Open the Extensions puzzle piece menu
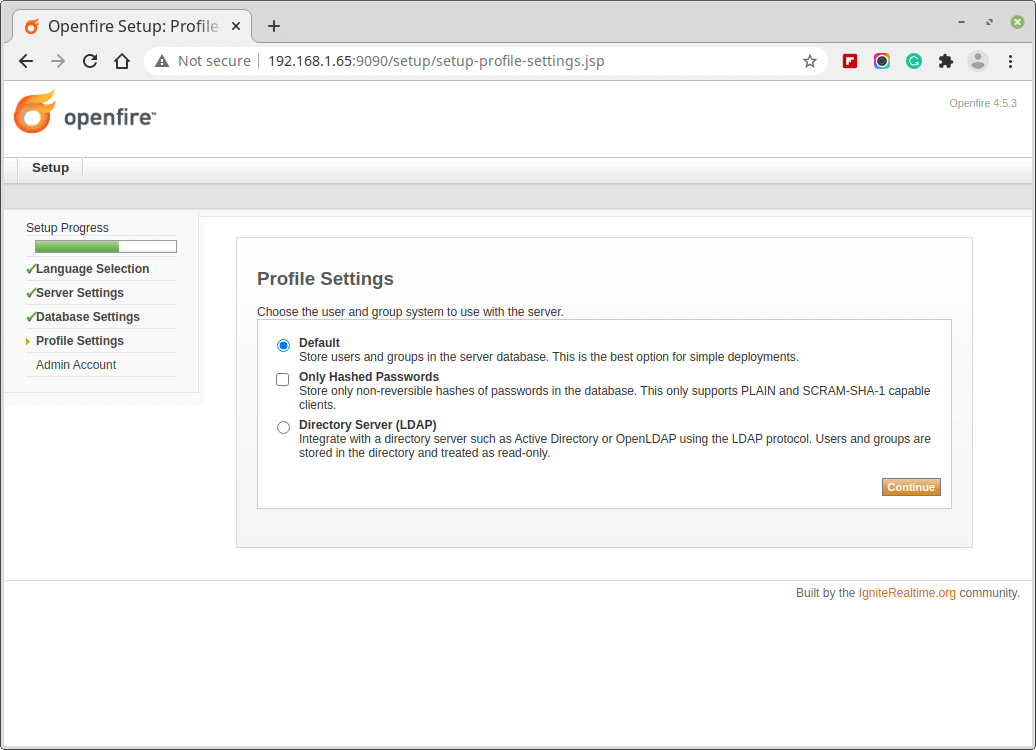1036x750 pixels. point(946,61)
